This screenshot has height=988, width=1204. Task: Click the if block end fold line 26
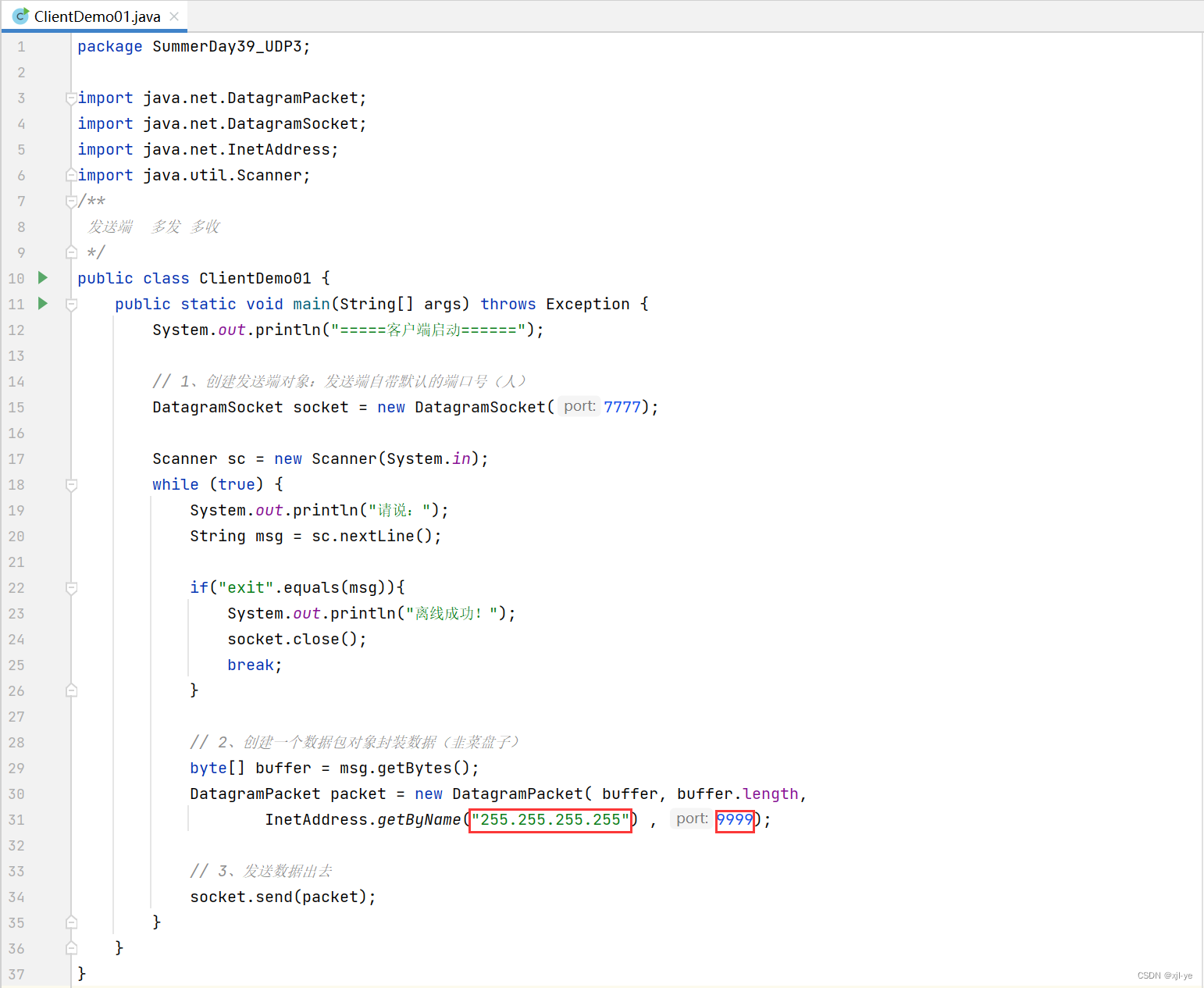click(x=71, y=690)
